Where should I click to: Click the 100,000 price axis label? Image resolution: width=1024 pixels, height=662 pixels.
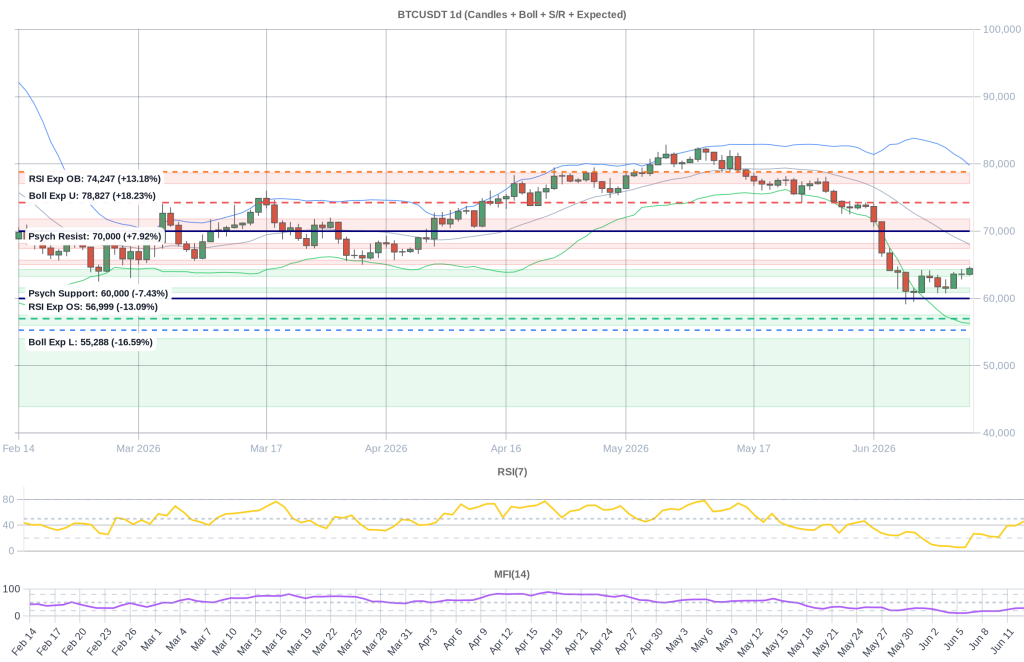pyautogui.click(x=1002, y=29)
